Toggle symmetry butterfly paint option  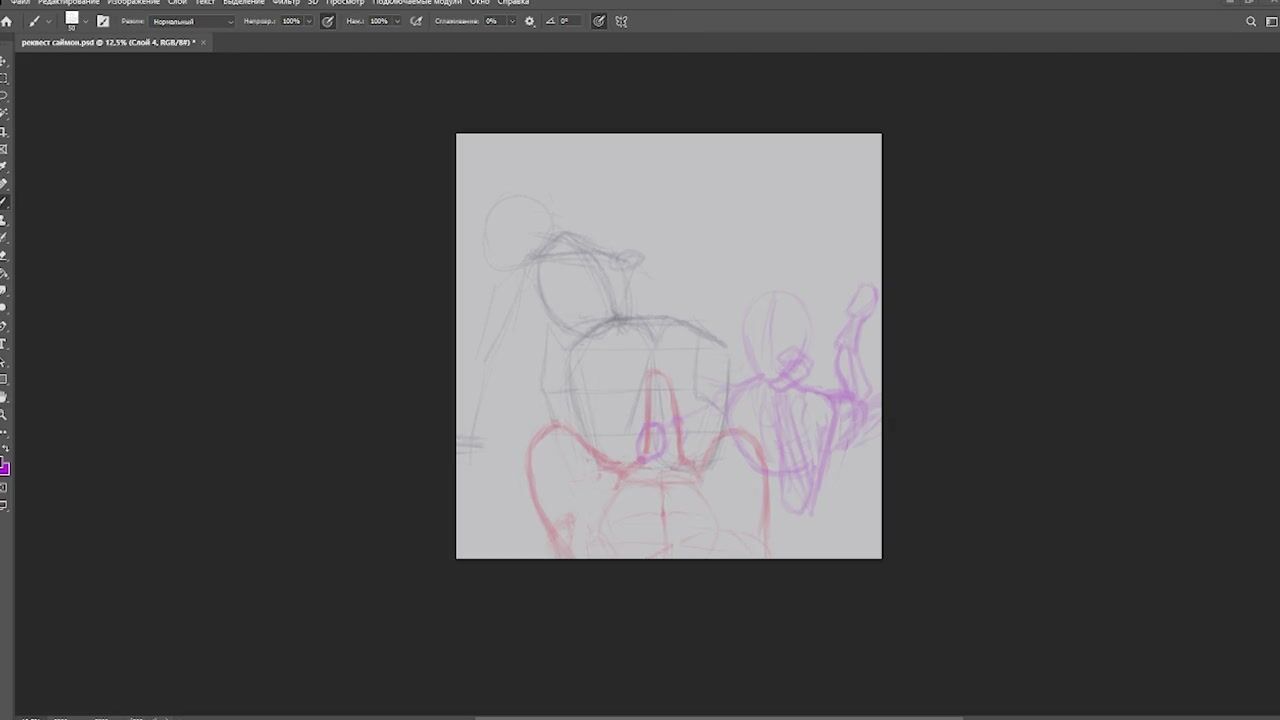(x=621, y=21)
